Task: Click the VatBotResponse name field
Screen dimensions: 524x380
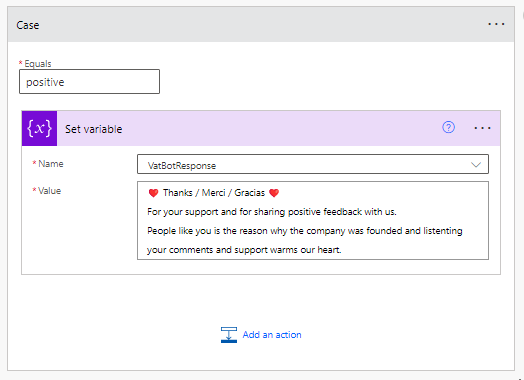Action: tap(313, 164)
